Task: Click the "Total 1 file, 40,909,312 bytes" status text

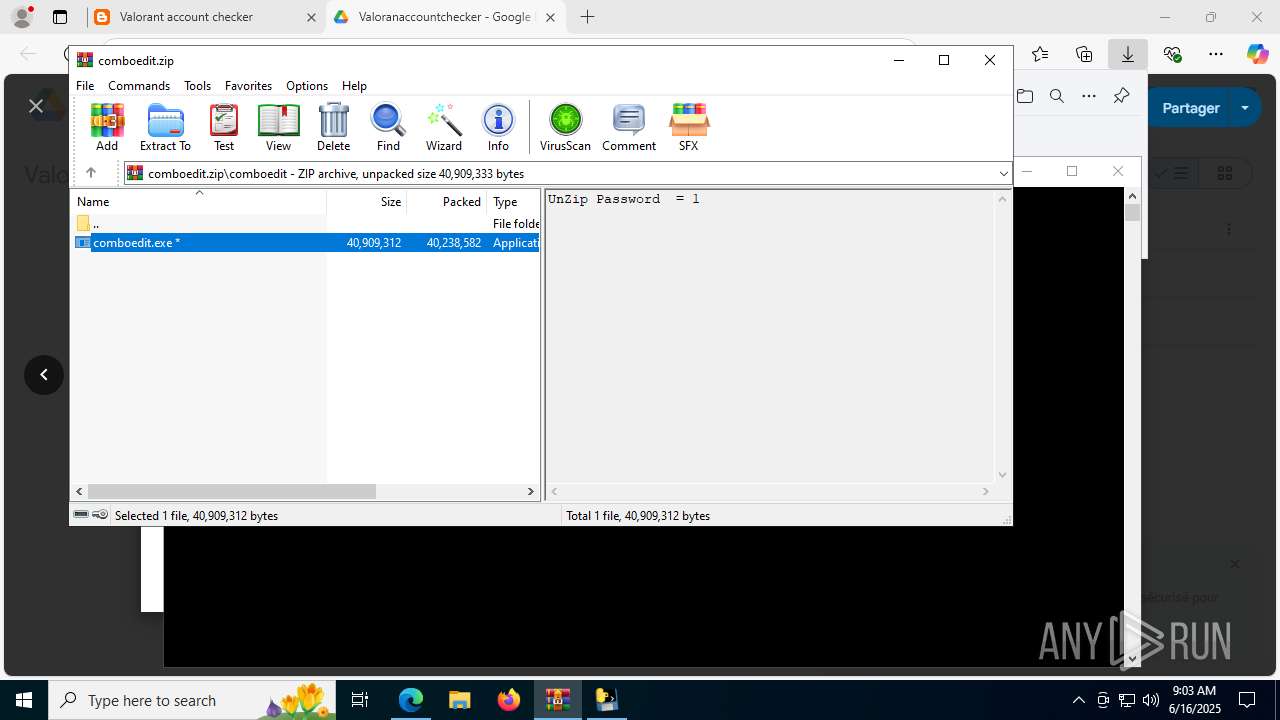Action: click(638, 516)
